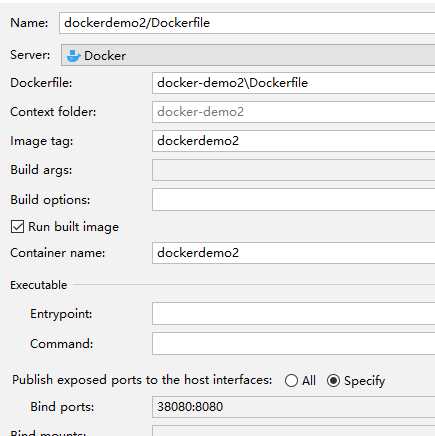Select the Specify radio button
The width and height of the screenshot is (435, 436).
tap(333, 380)
